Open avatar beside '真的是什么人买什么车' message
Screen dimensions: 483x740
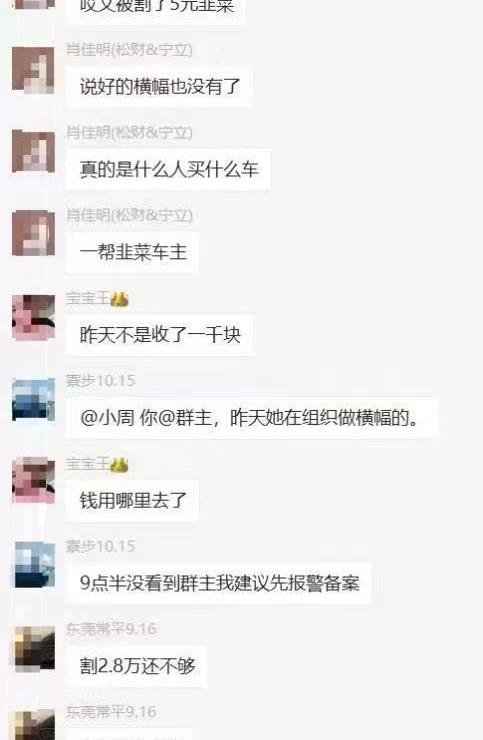[33, 151]
